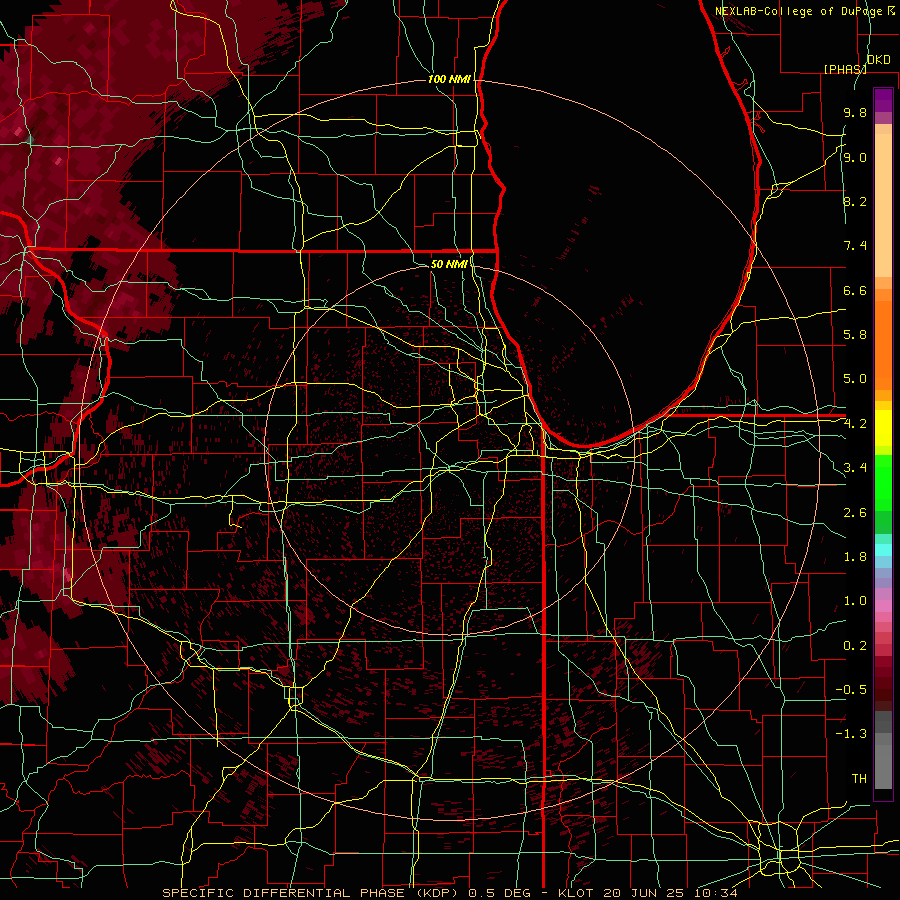Click the -1.3 scale value

pyautogui.click(x=851, y=734)
